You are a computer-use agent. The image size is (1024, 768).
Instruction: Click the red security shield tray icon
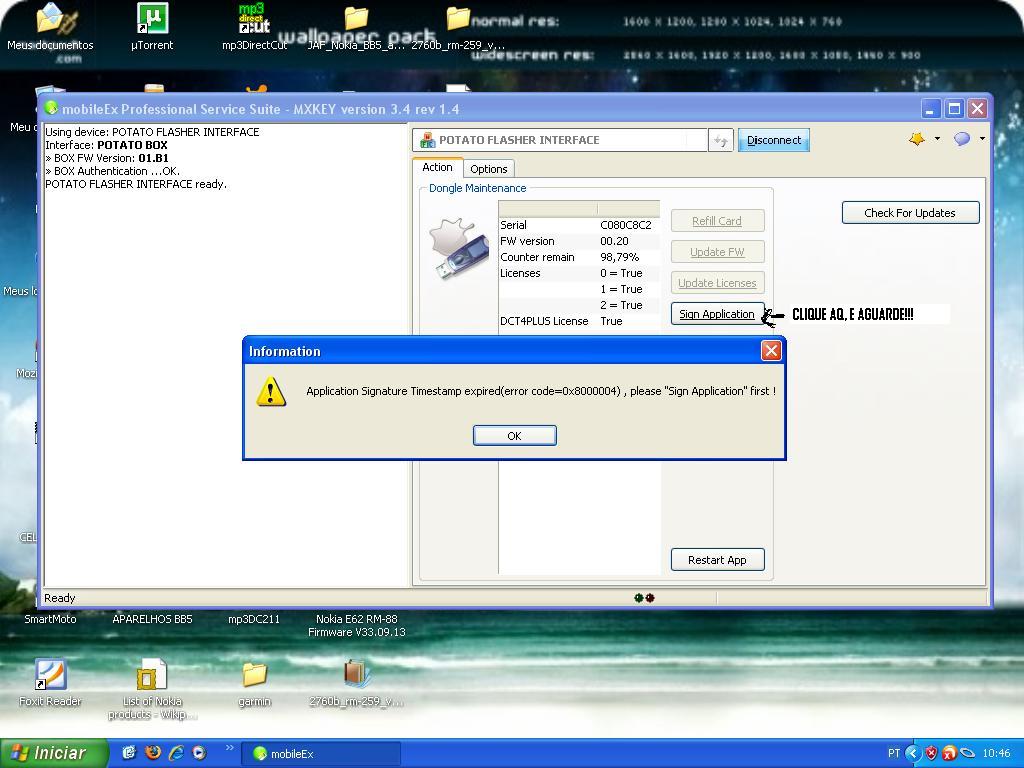tap(931, 753)
